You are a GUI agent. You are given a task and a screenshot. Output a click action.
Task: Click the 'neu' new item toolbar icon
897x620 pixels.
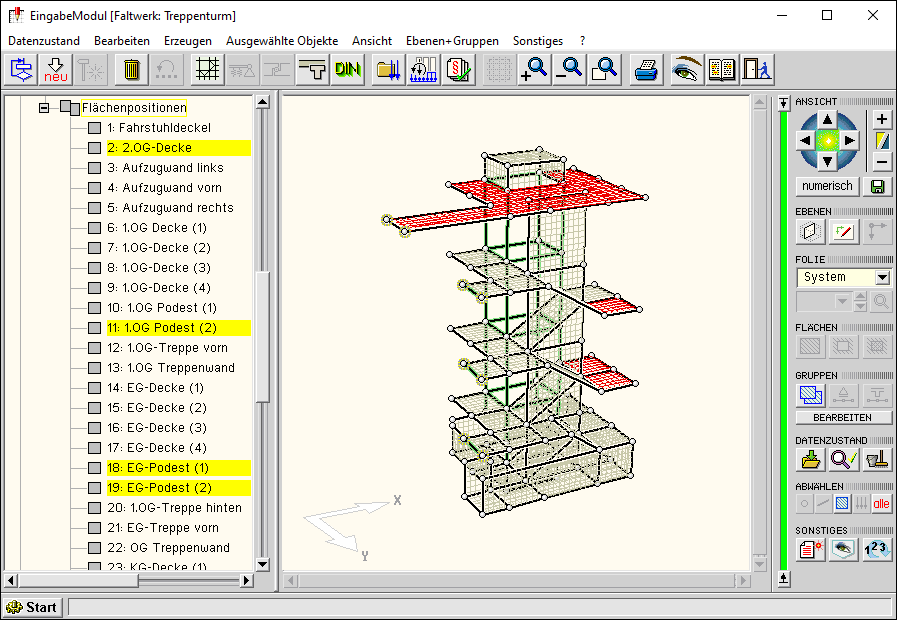point(56,69)
